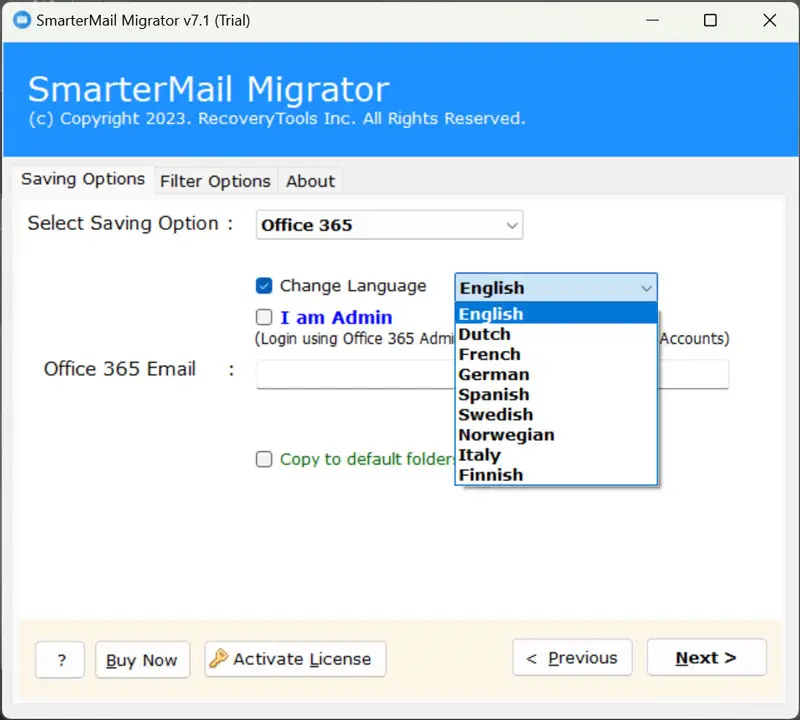The width and height of the screenshot is (800, 720).
Task: Close the SmarterMail Migrator window
Action: (769, 20)
